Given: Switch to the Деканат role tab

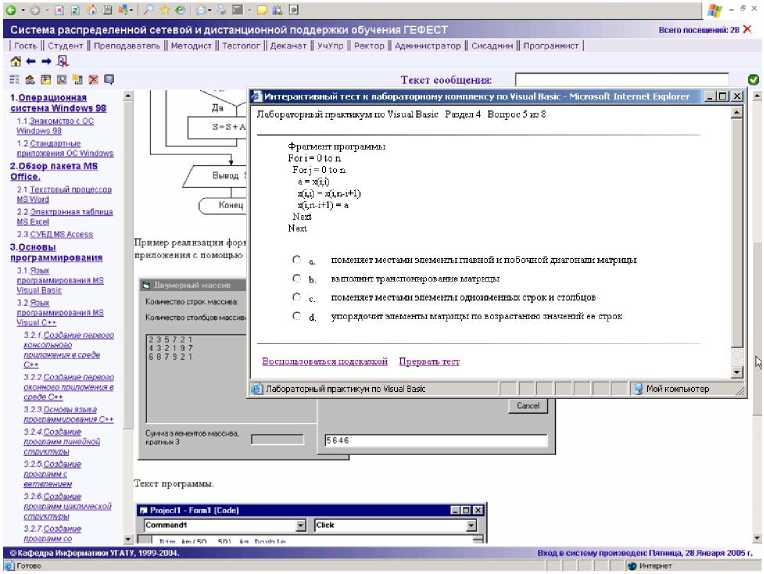Looking at the screenshot, I should coord(288,46).
